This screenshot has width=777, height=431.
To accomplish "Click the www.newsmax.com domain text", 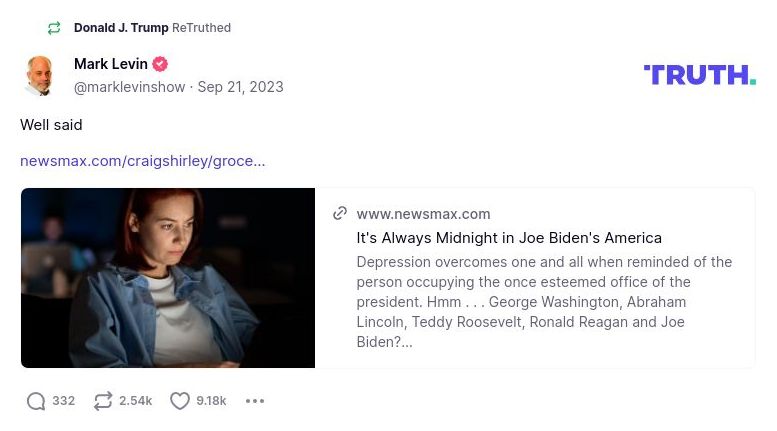I will (x=423, y=213).
